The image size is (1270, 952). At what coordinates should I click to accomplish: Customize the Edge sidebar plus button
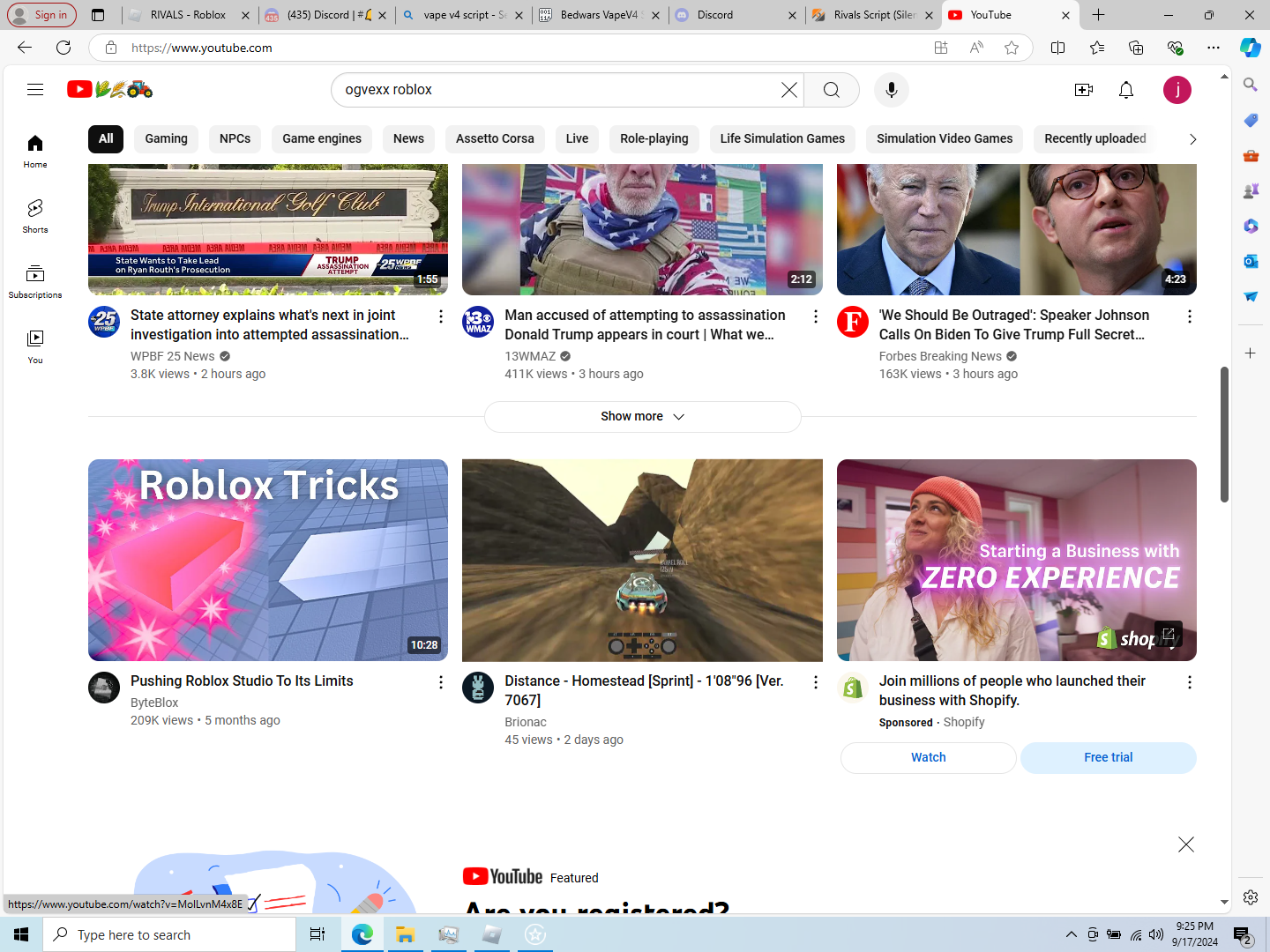pyautogui.click(x=1251, y=353)
